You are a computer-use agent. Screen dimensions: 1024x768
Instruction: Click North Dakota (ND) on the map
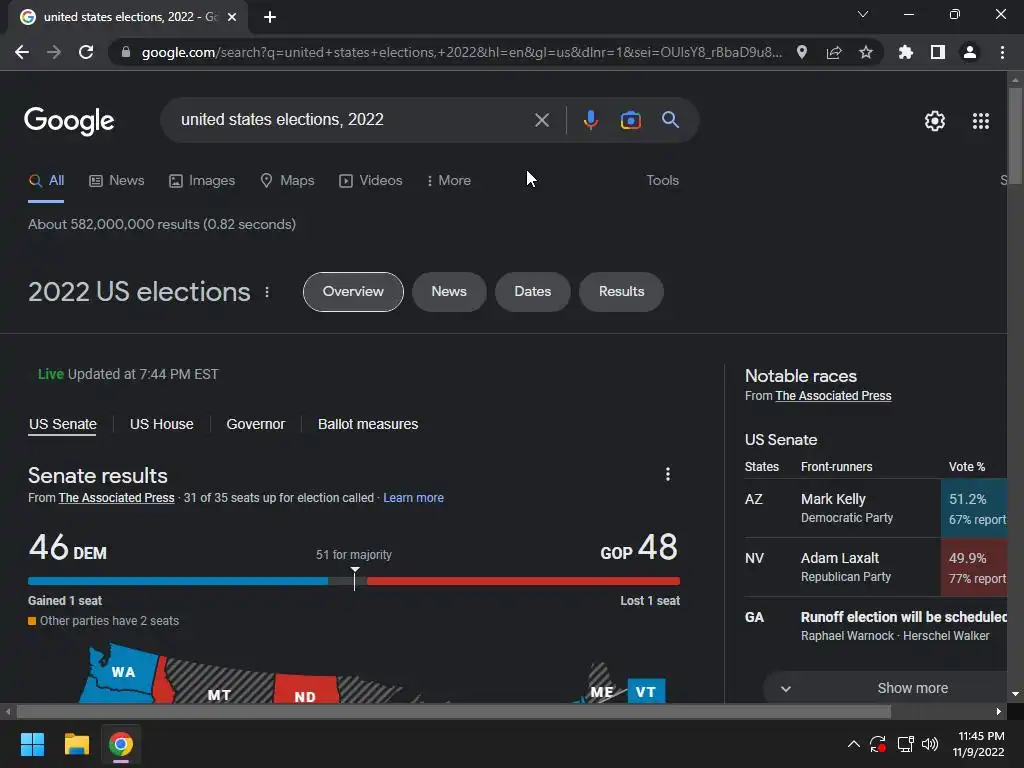point(305,690)
